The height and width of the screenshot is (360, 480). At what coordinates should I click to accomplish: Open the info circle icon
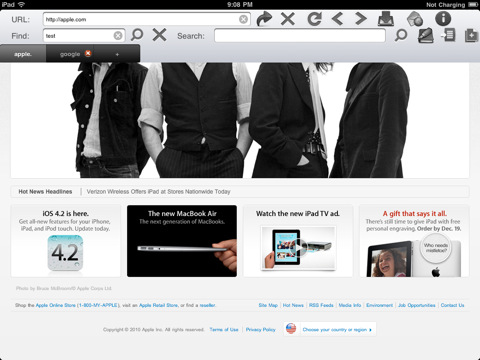pos(443,19)
